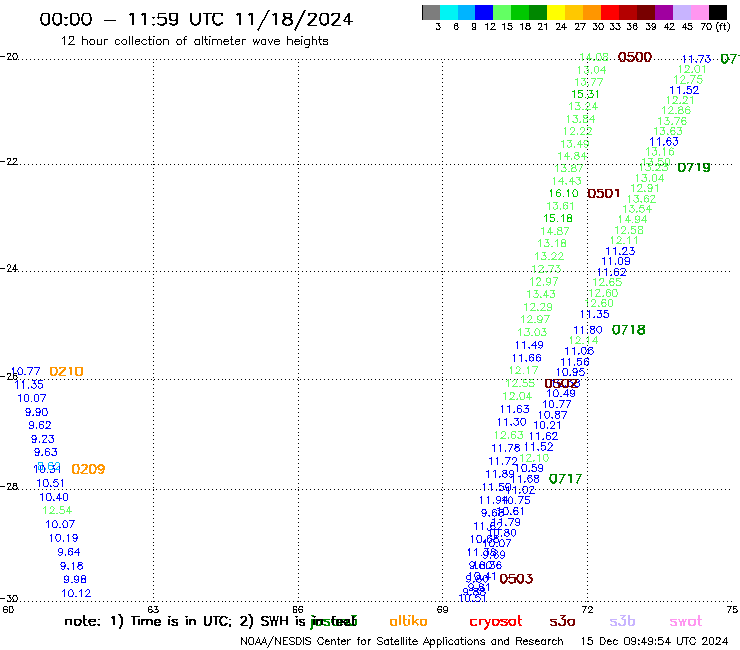
Task: Click the 's3b' satellite legend label
Action: [x=622, y=621]
